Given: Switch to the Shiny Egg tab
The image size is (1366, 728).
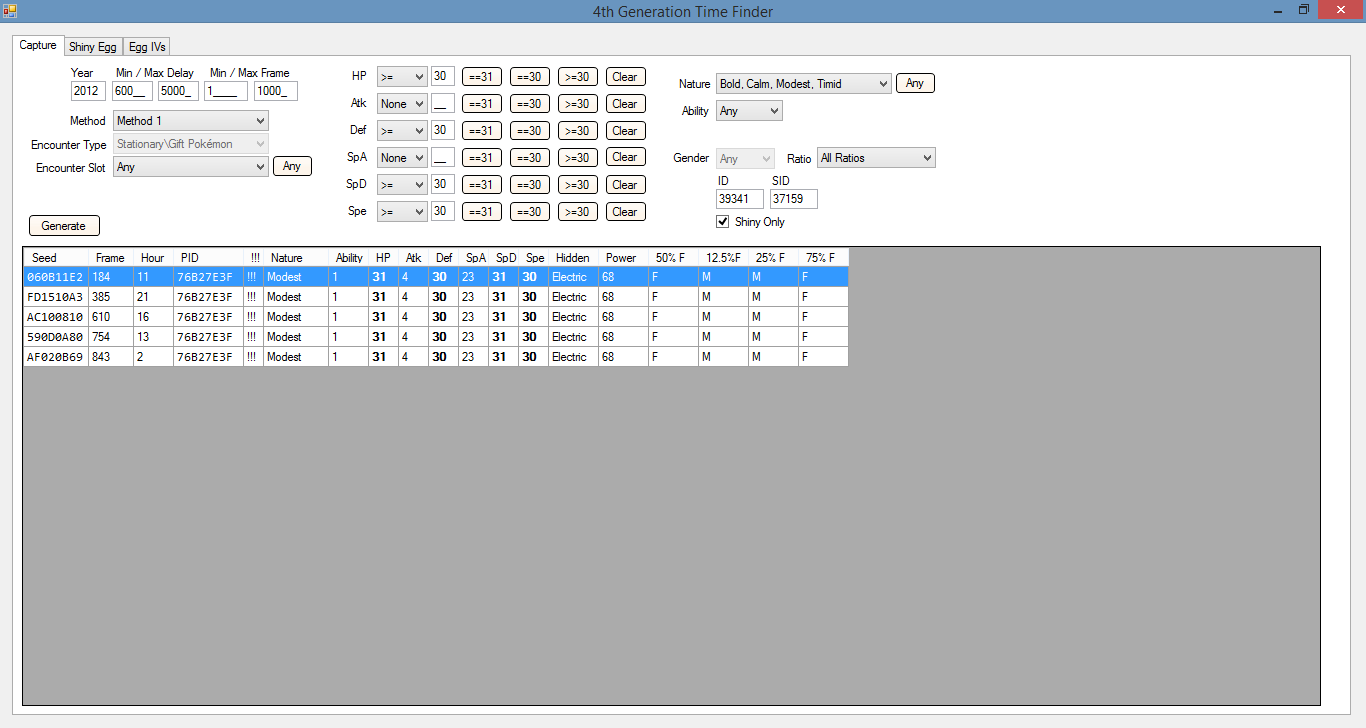Looking at the screenshot, I should click(x=93, y=47).
